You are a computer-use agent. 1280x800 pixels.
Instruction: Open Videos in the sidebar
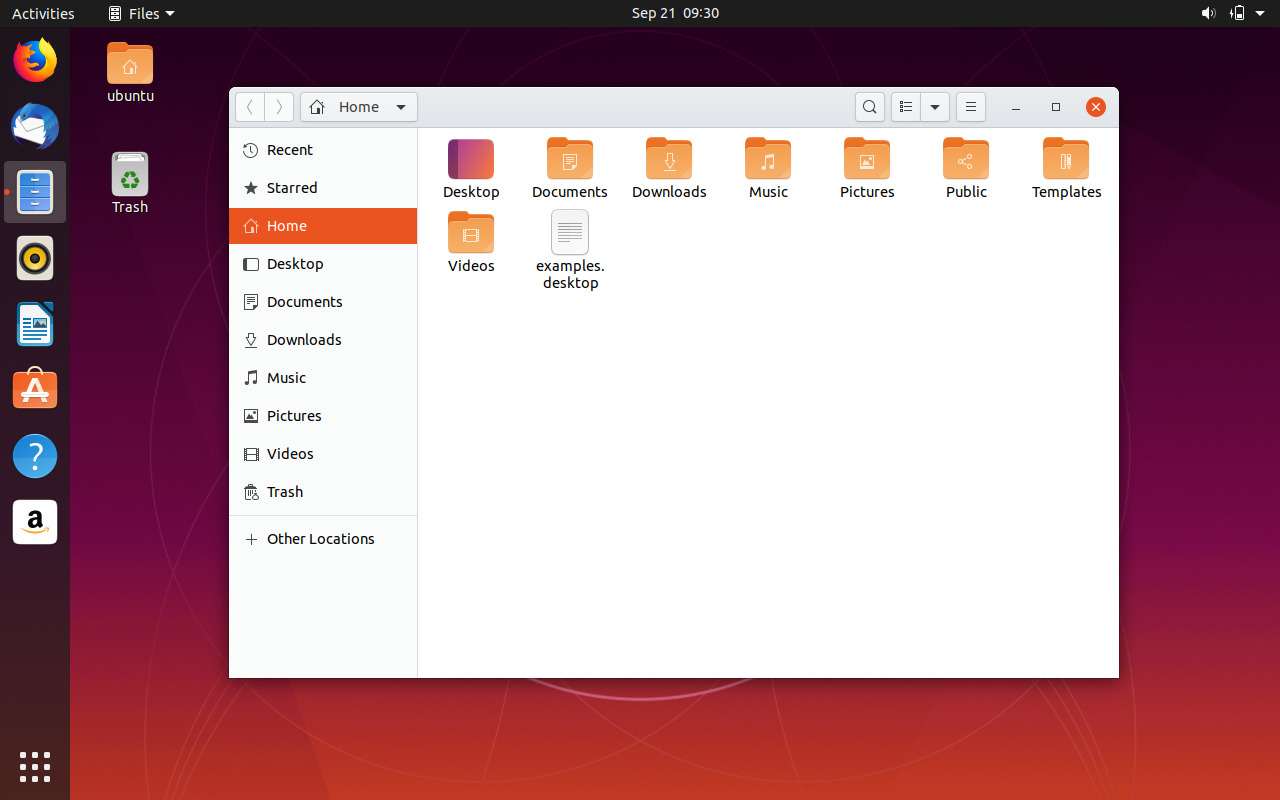(x=323, y=454)
